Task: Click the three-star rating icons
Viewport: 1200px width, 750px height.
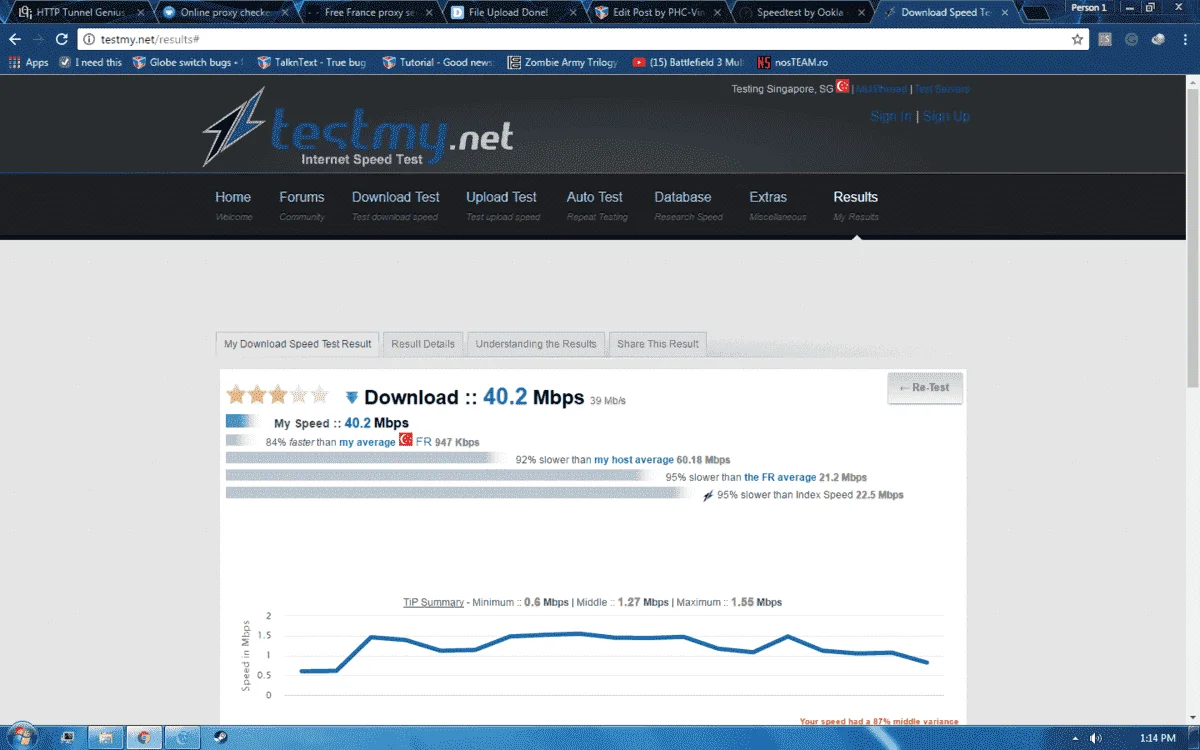Action: [x=277, y=395]
